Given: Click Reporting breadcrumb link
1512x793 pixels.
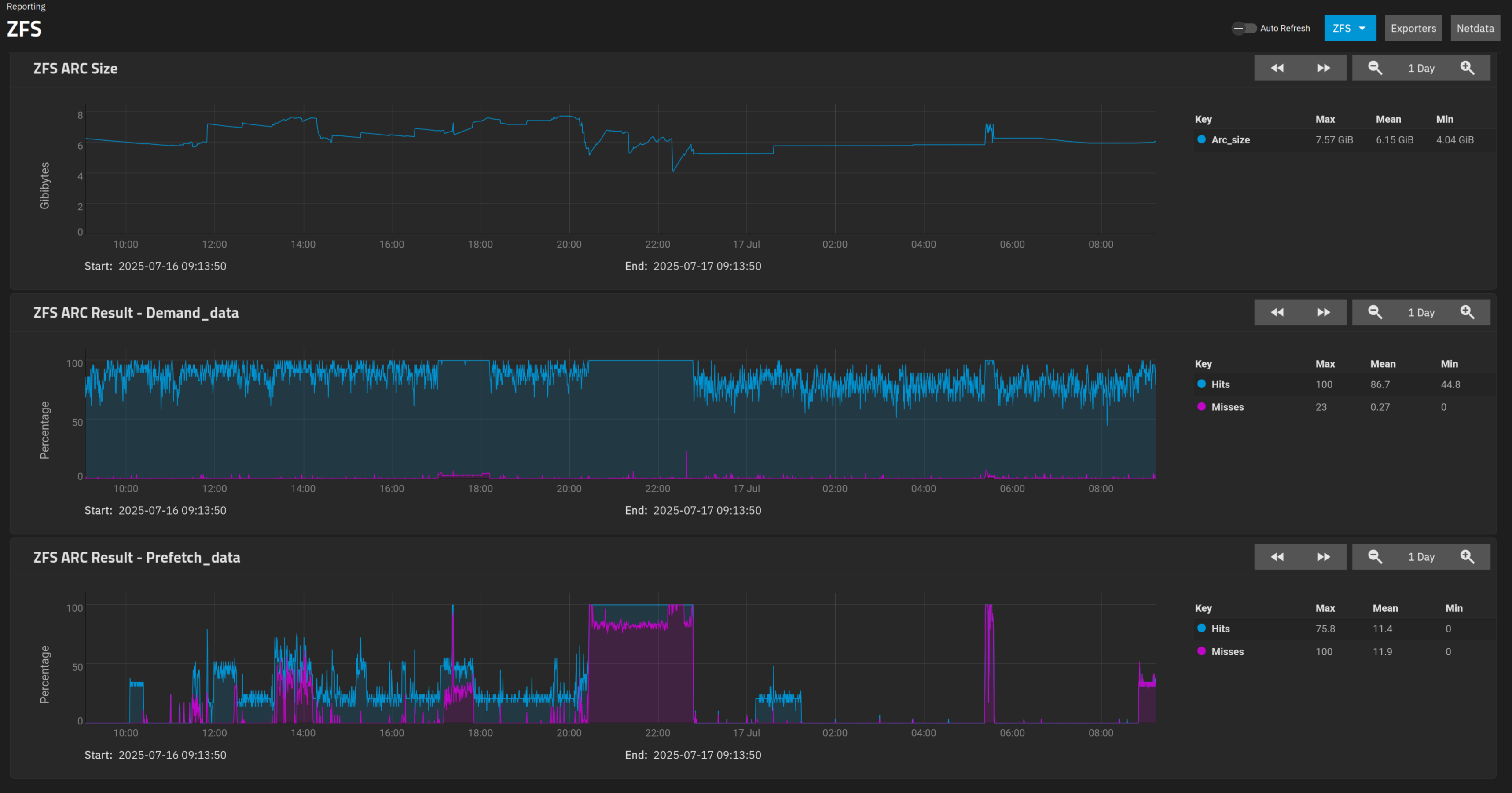Looking at the screenshot, I should 26,7.
